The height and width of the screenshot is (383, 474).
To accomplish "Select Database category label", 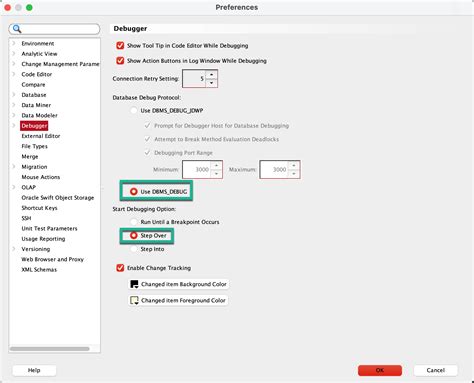I will click(x=34, y=95).
